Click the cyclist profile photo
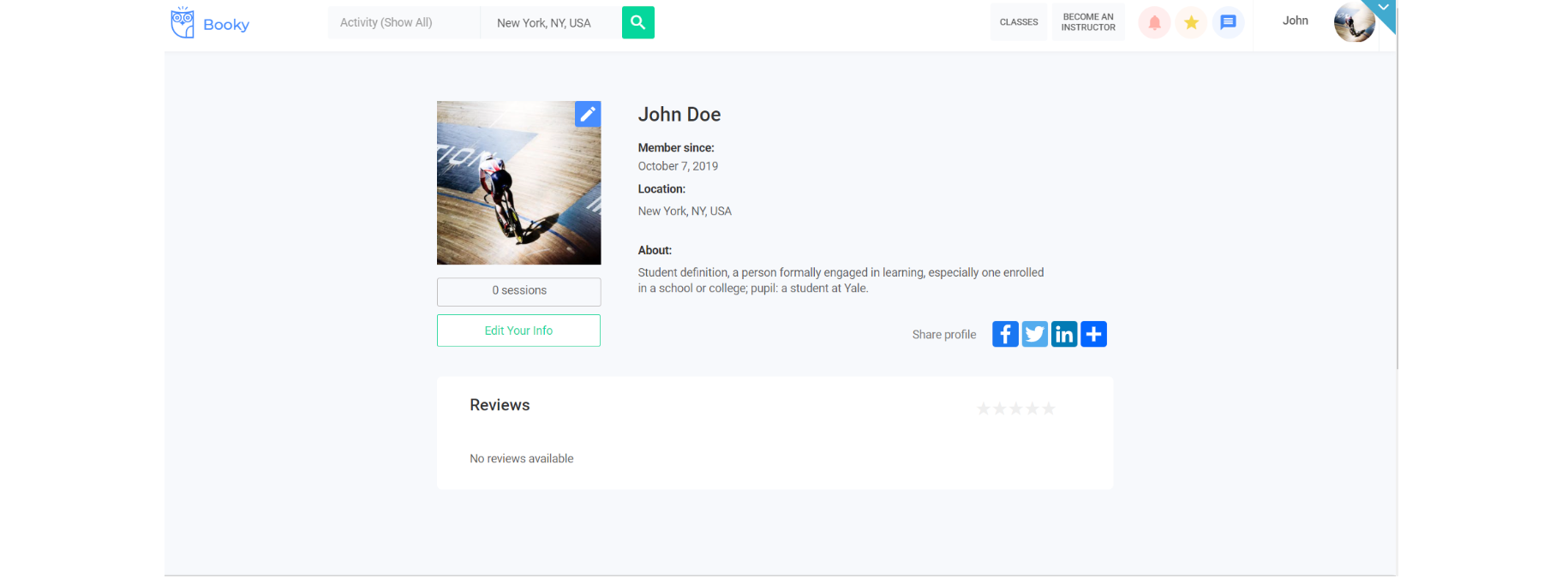The width and height of the screenshot is (1568, 584). point(518,183)
